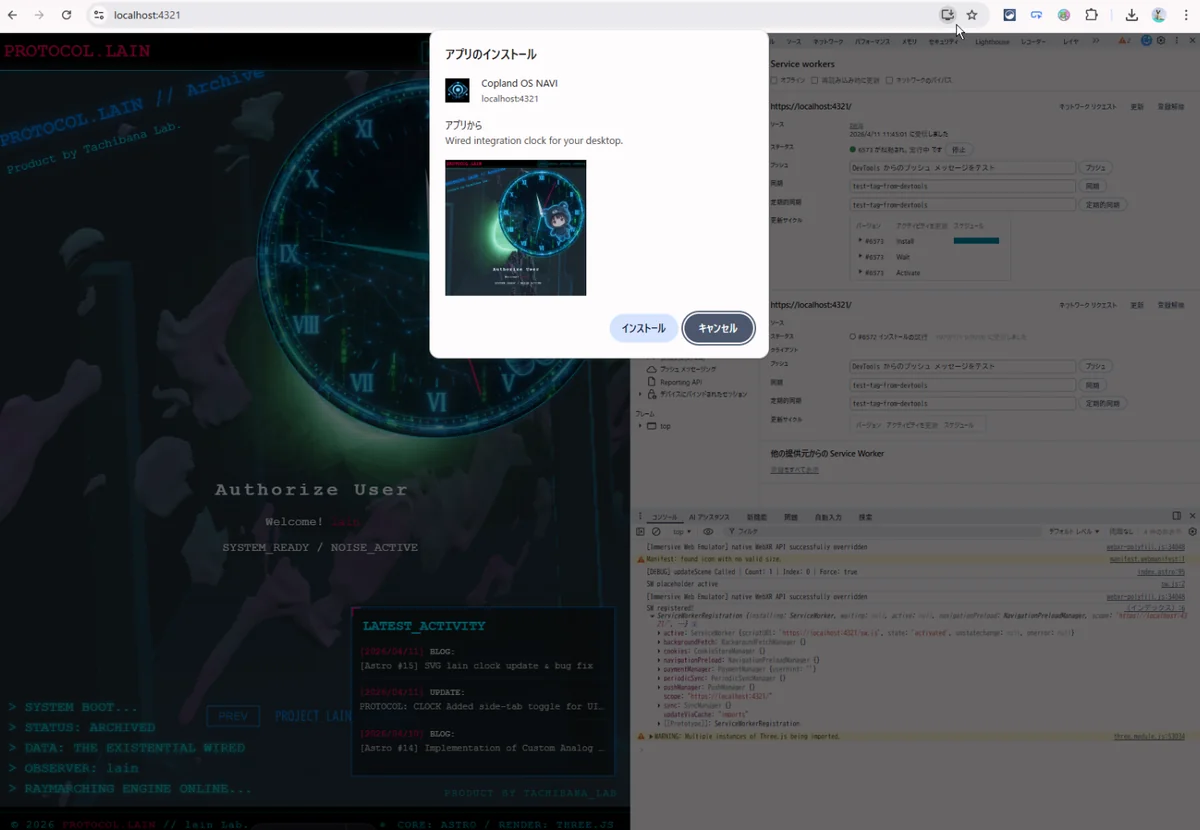Open the browser extensions puzzle icon

(1091, 15)
